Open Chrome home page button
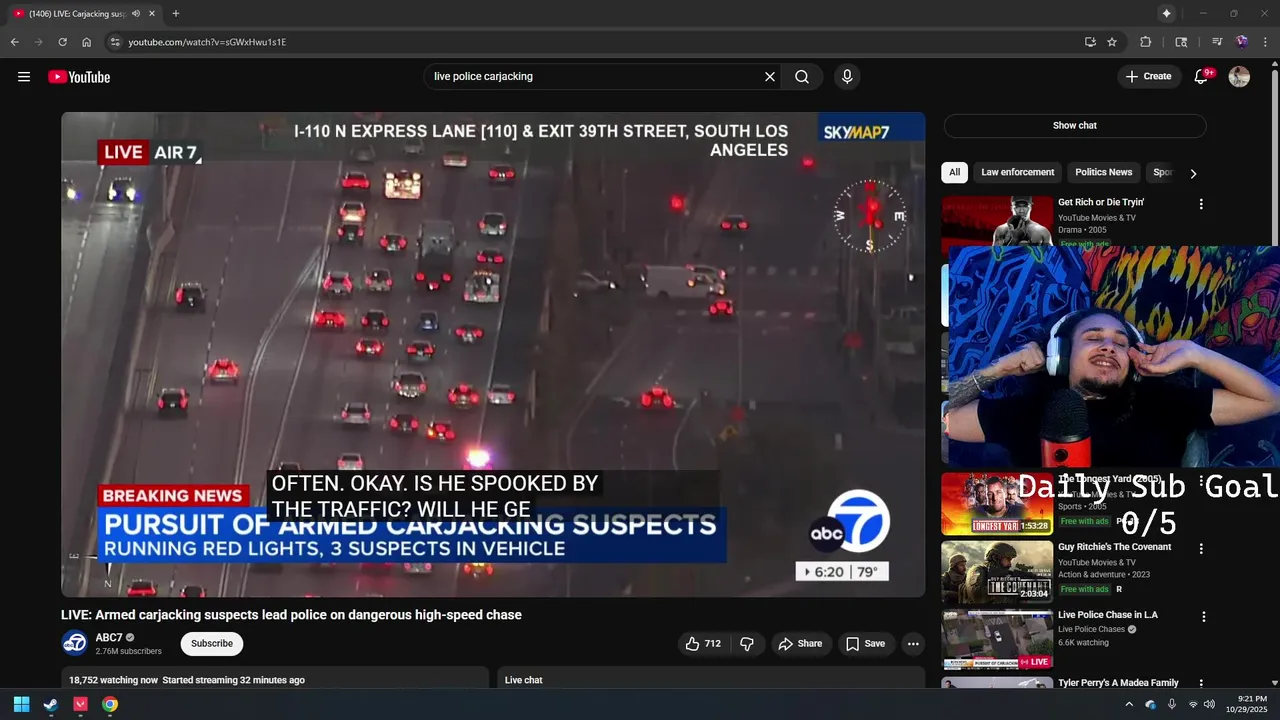1280x720 pixels. (x=86, y=42)
